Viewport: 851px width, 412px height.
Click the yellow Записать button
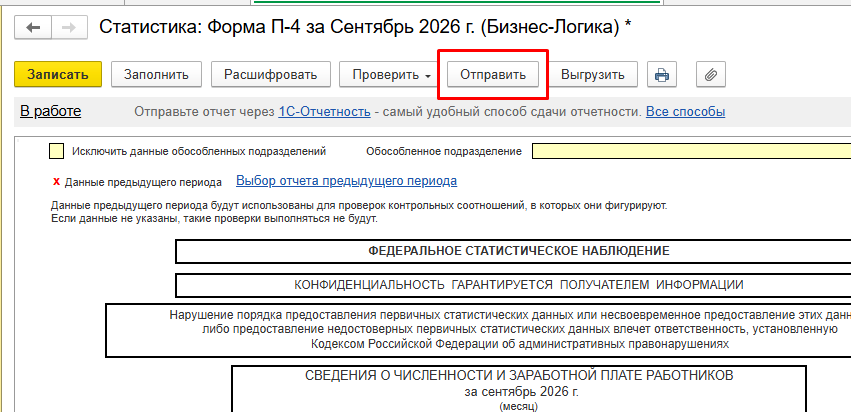click(58, 74)
